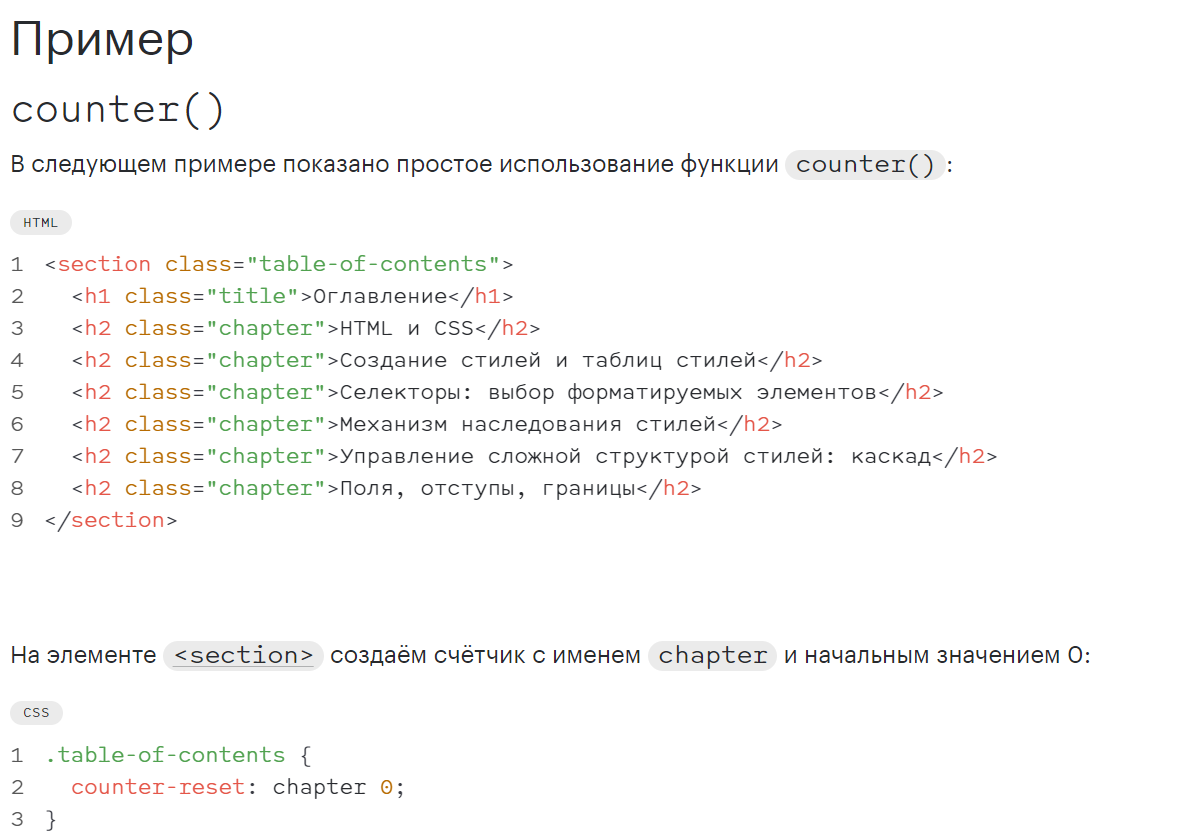This screenshot has height=837, width=1188.
Task: Click the "Создание стилей и таблиц стилей" code line
Action: pos(547,361)
